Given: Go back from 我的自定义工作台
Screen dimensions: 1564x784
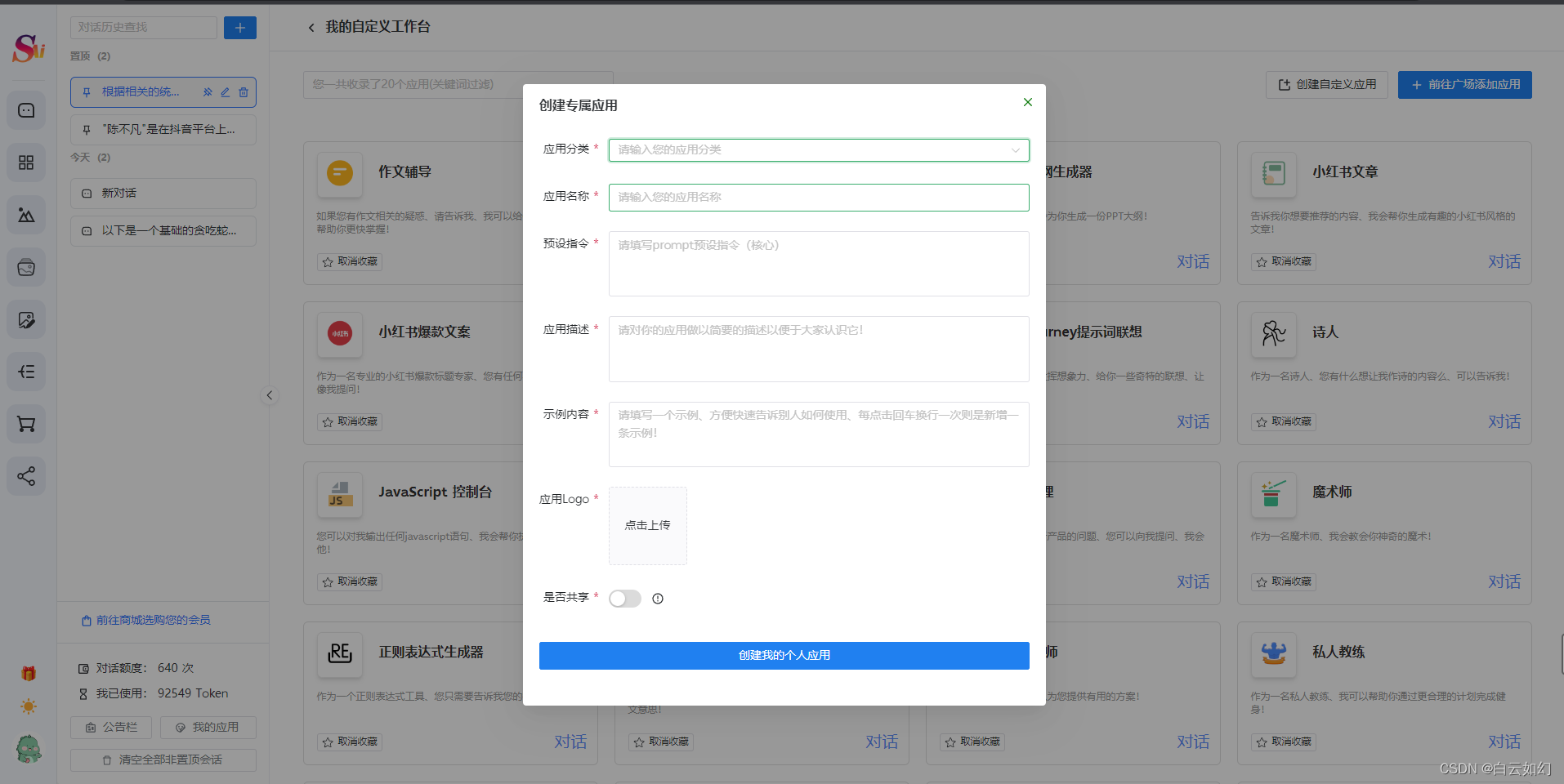Looking at the screenshot, I should [x=311, y=28].
